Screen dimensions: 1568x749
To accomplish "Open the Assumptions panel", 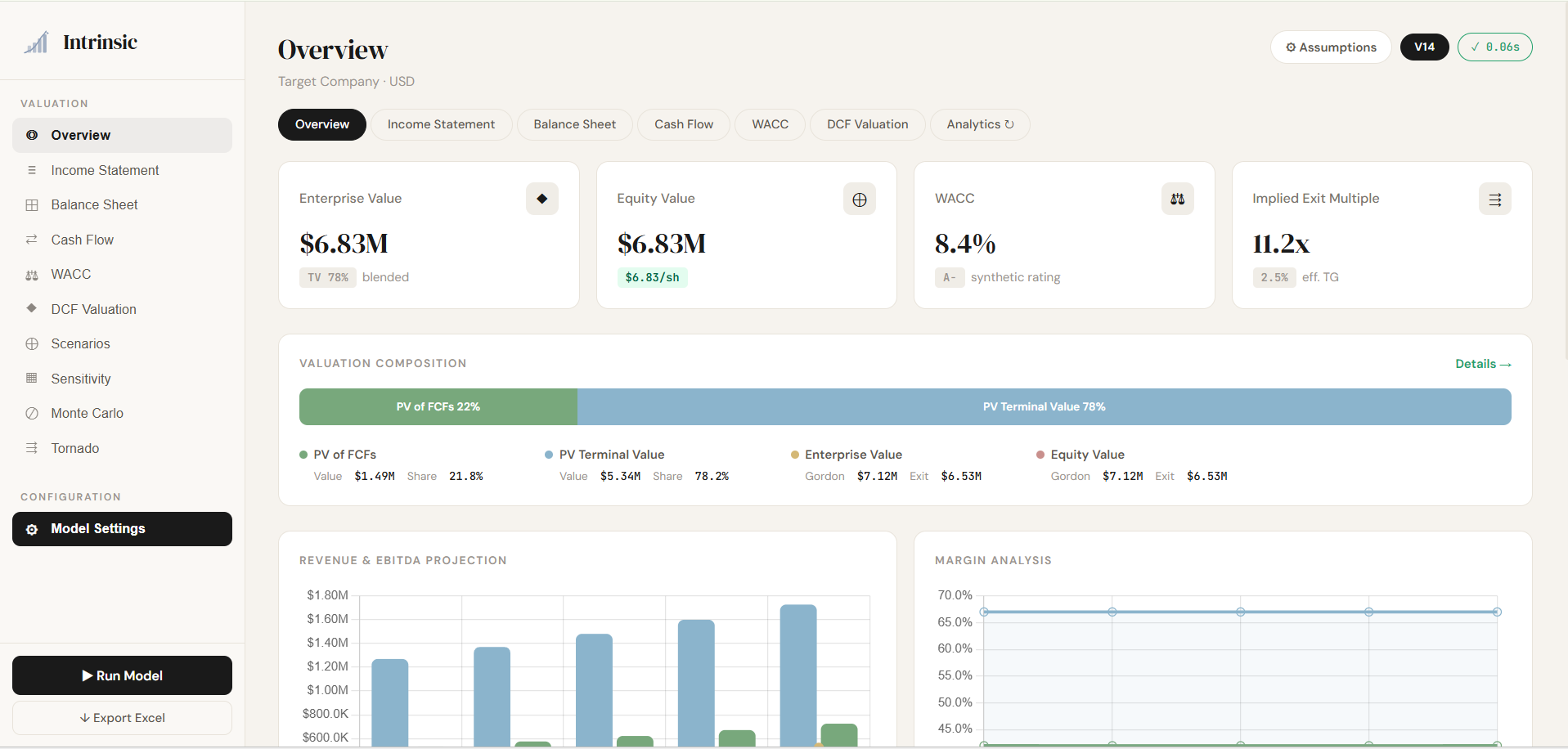I will pyautogui.click(x=1331, y=47).
